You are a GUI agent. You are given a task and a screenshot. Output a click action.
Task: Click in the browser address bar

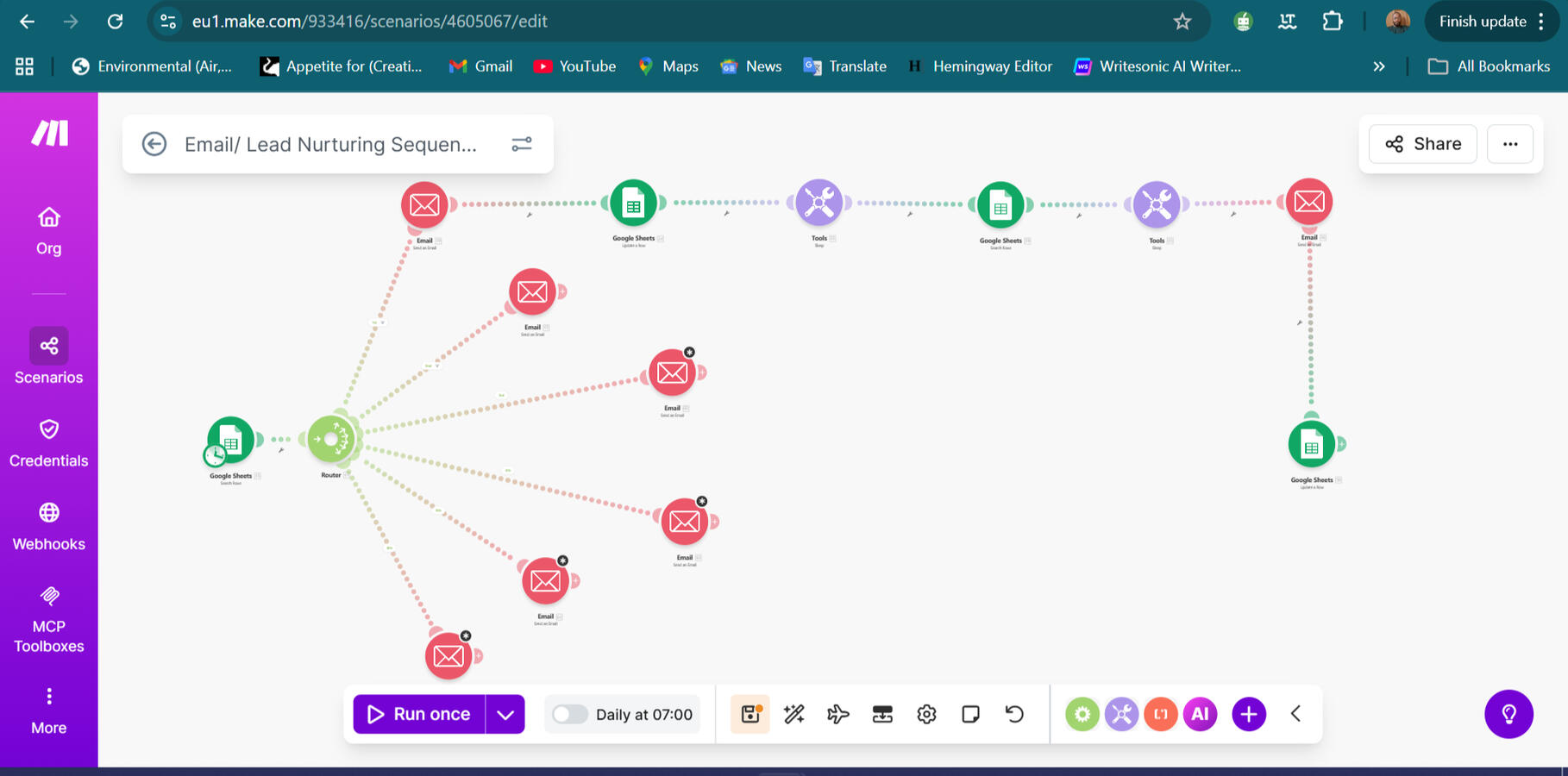pyautogui.click(x=604, y=22)
